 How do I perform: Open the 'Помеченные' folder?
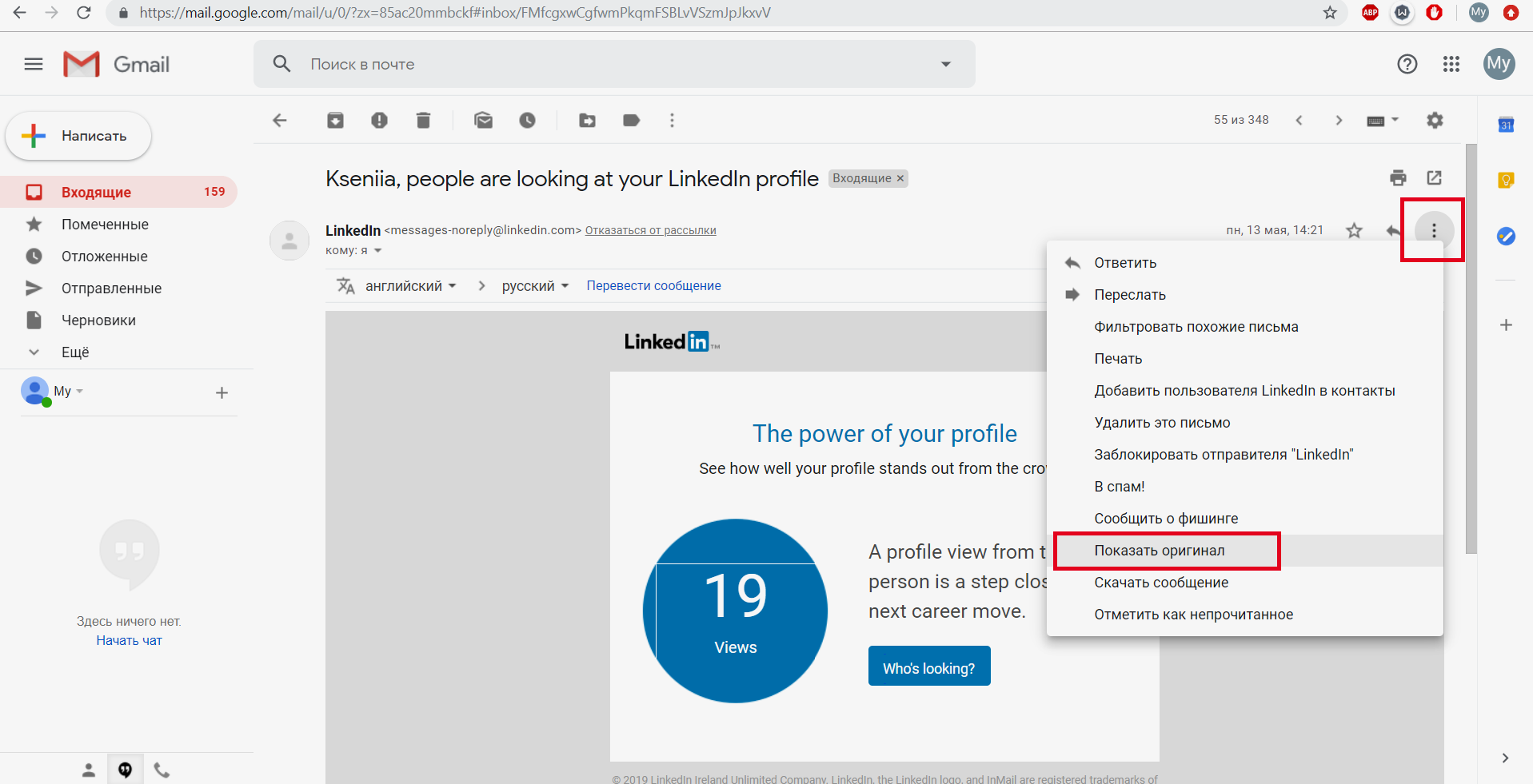pos(118,225)
